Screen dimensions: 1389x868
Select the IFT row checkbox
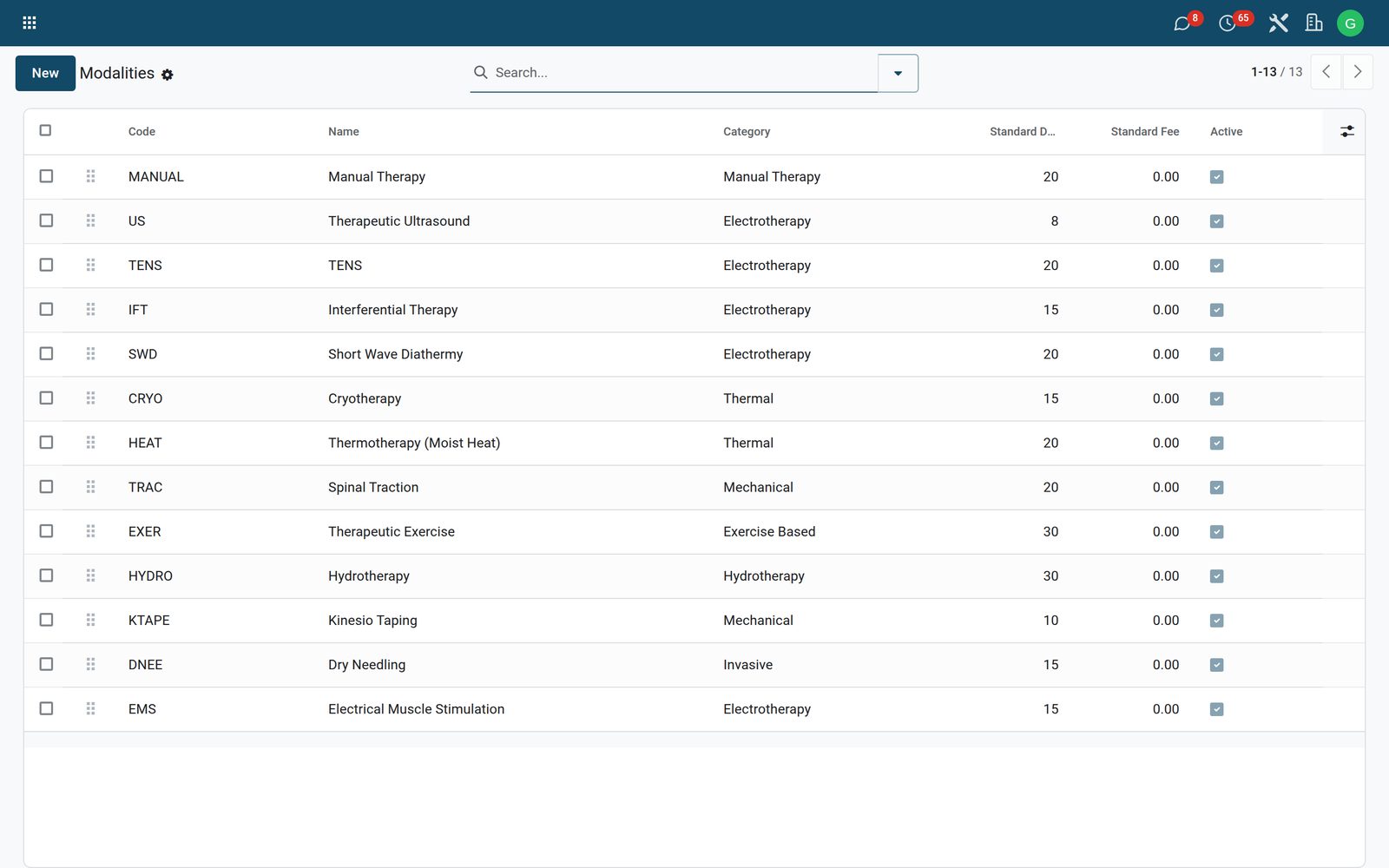pyautogui.click(x=46, y=309)
